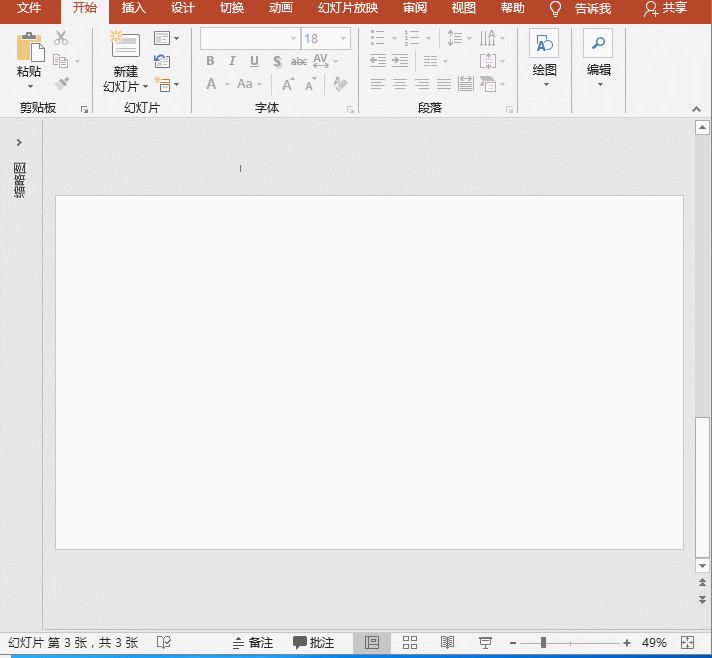
Task: Toggle text Shadow effect
Action: pyautogui.click(x=277, y=61)
